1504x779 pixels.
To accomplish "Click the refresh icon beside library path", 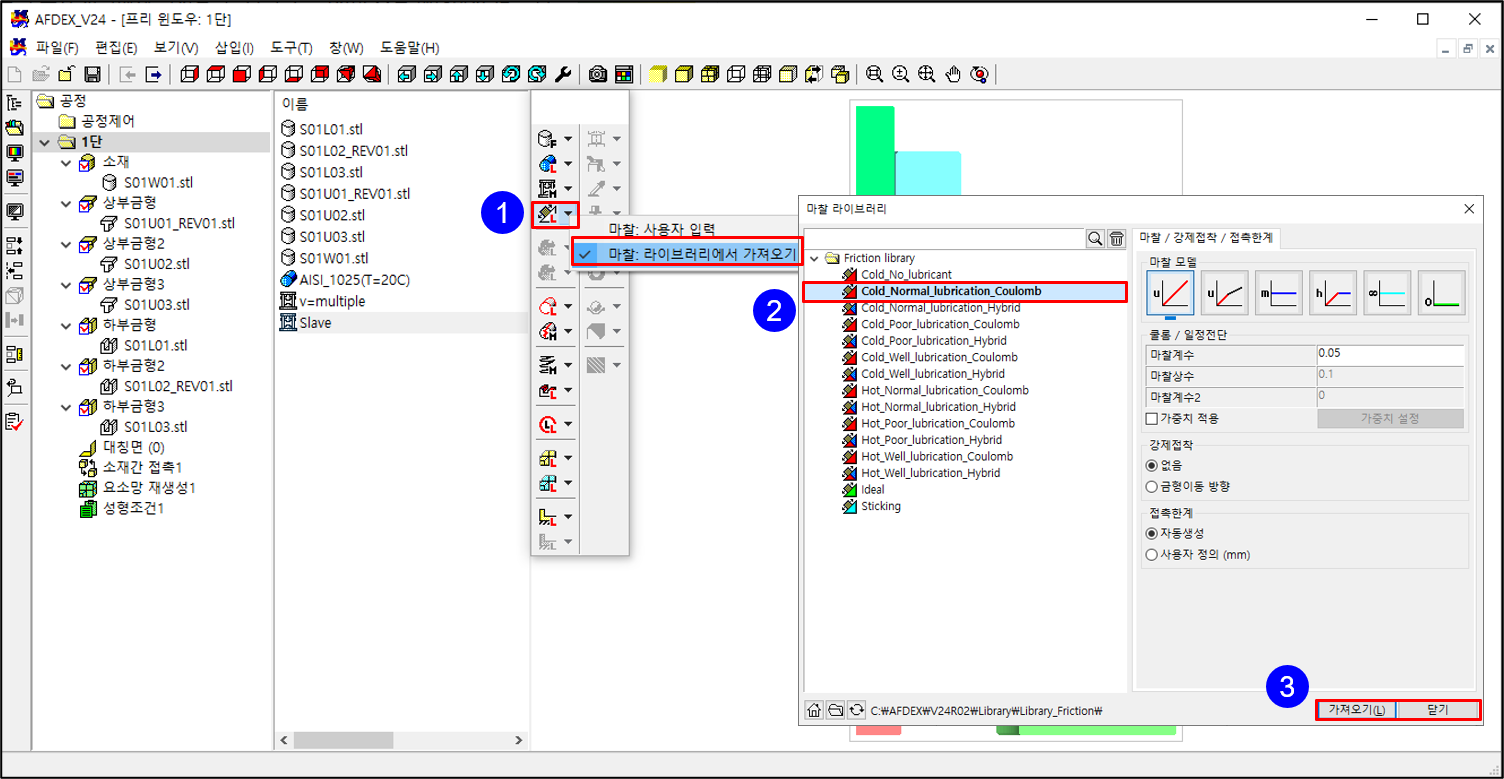I will click(856, 710).
